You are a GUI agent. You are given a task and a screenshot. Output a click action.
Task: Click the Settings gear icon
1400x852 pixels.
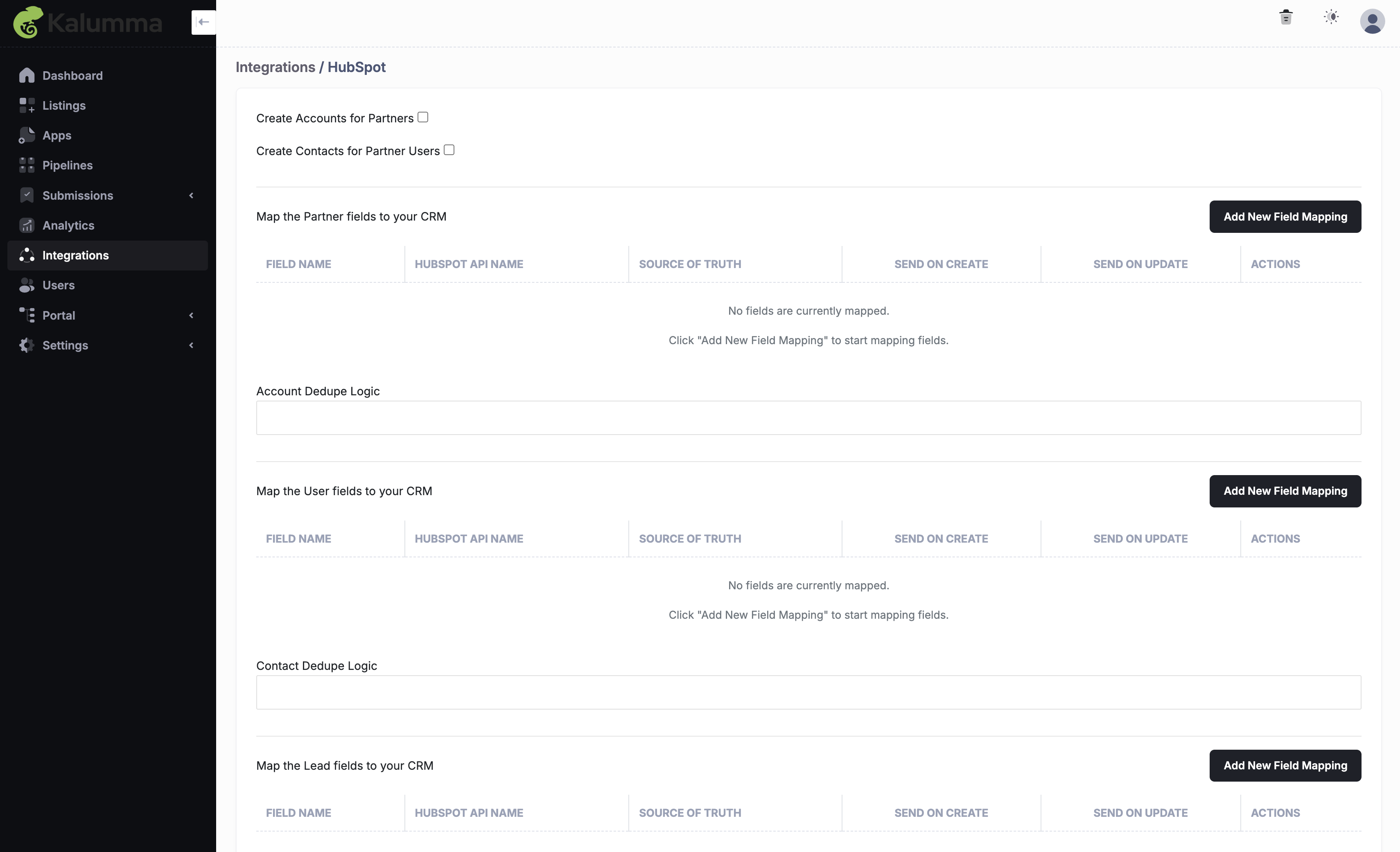tap(27, 345)
